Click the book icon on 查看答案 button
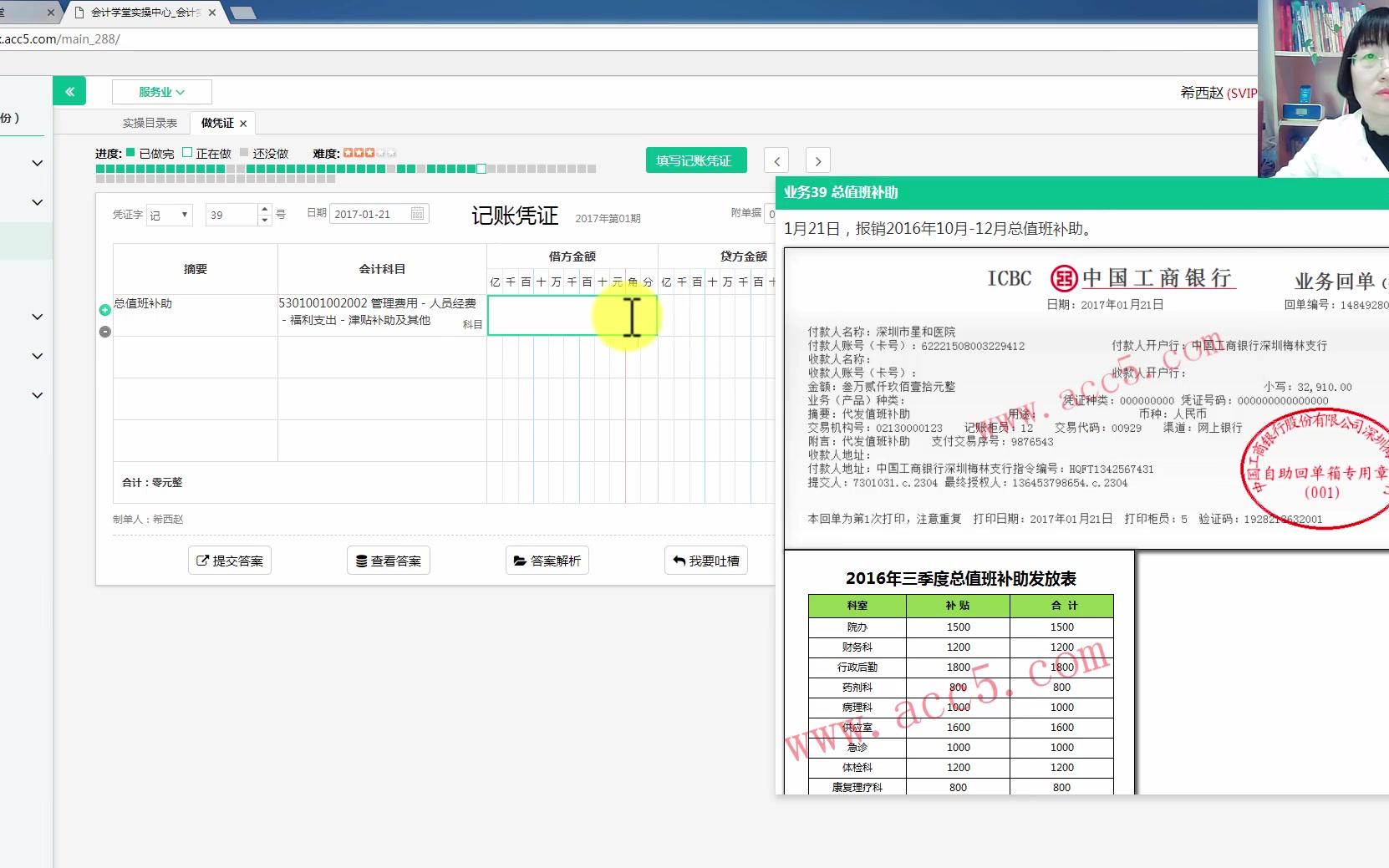The width and height of the screenshot is (1389, 868). (x=361, y=561)
